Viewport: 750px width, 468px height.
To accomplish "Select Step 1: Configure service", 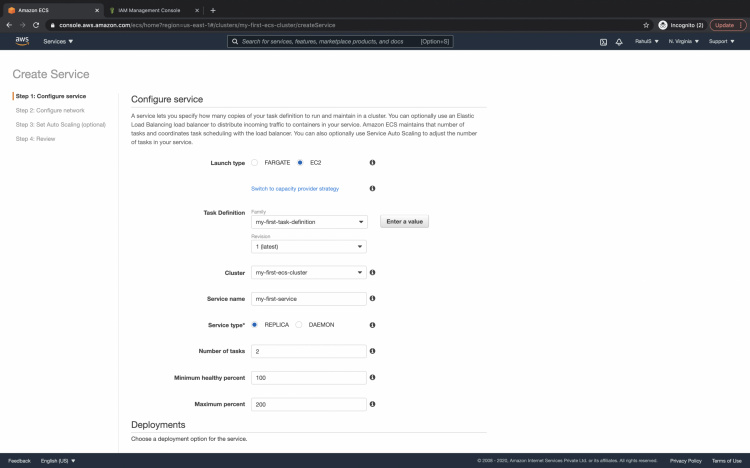I will point(51,96).
